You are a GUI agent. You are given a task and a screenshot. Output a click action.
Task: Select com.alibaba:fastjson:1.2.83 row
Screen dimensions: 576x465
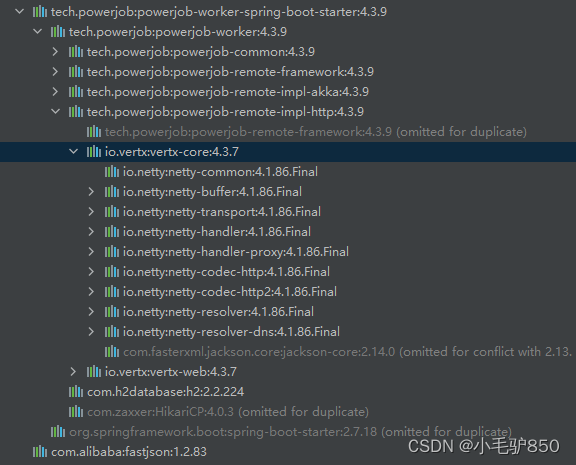click(x=288, y=452)
